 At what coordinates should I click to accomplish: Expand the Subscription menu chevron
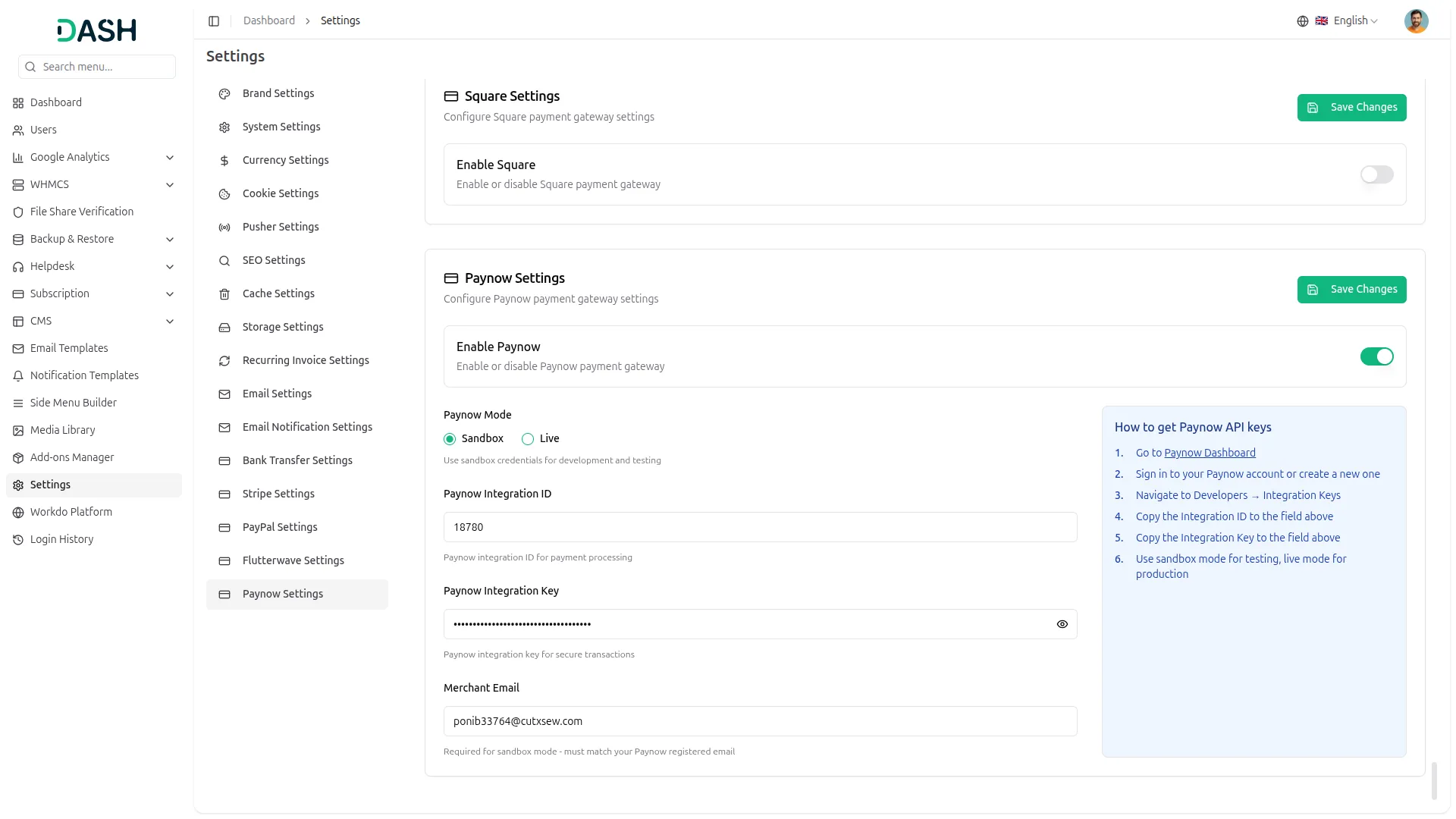click(170, 294)
